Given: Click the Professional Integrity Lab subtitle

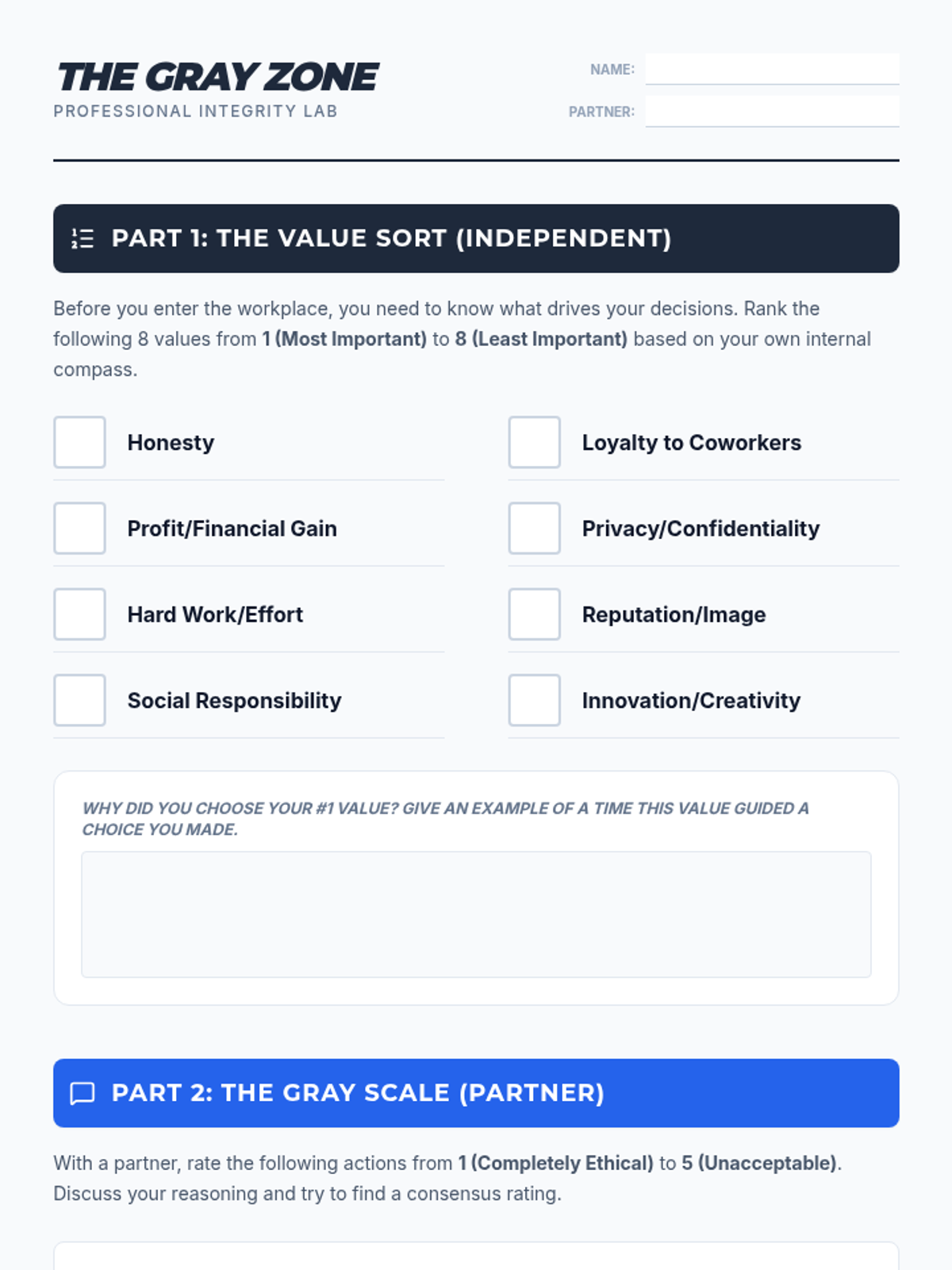Looking at the screenshot, I should pyautogui.click(x=195, y=111).
